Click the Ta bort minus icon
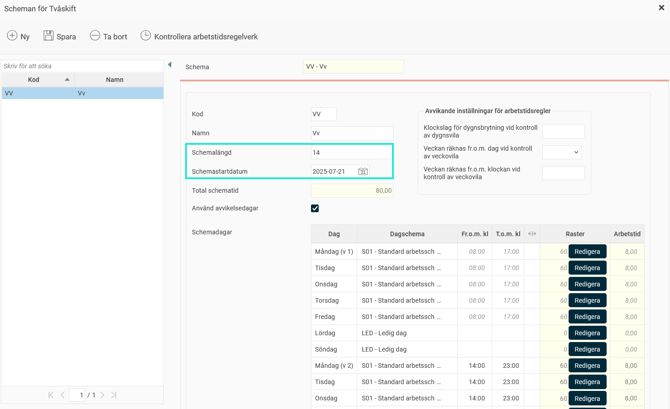 [x=95, y=36]
